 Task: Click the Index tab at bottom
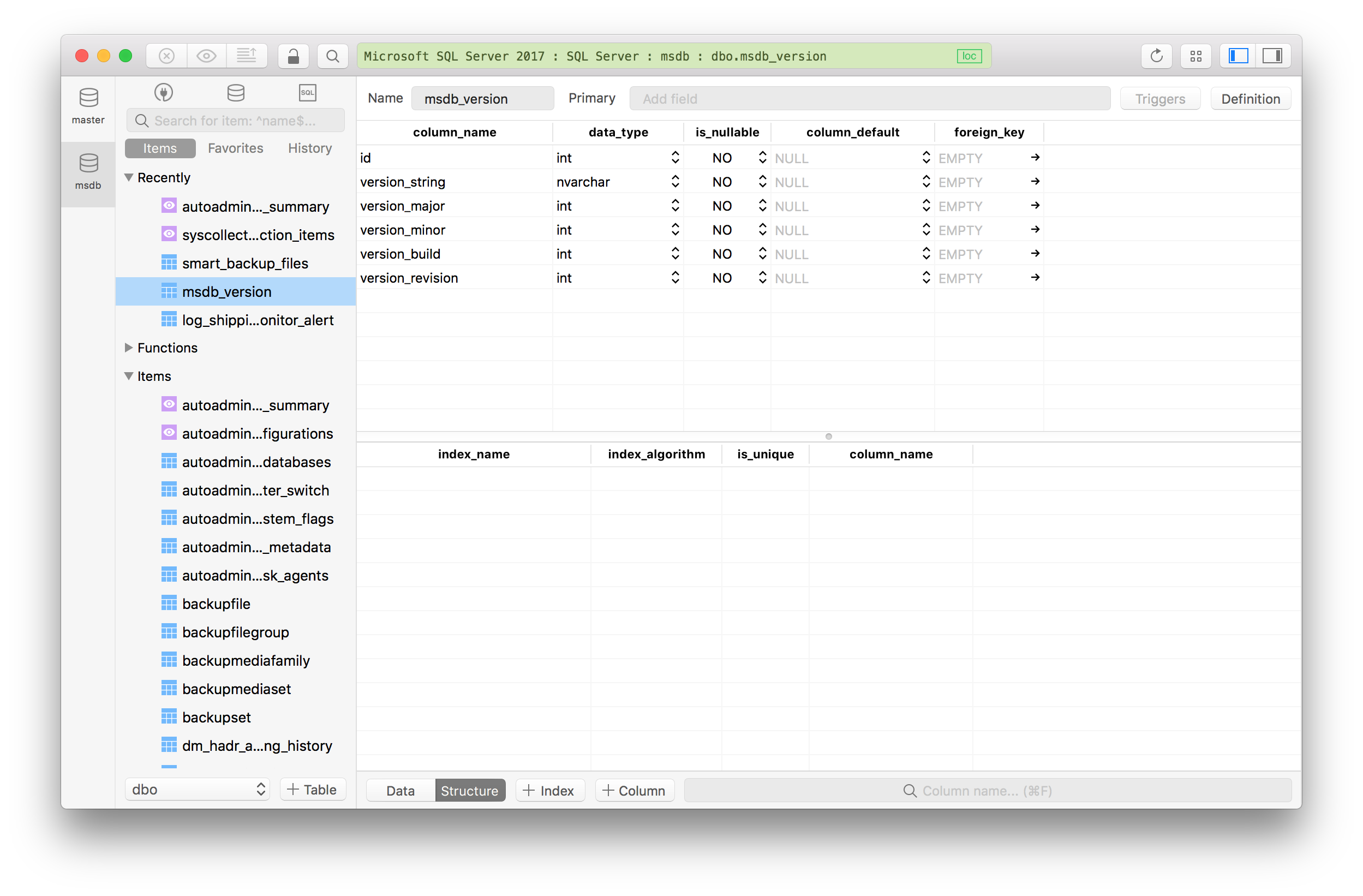[549, 791]
